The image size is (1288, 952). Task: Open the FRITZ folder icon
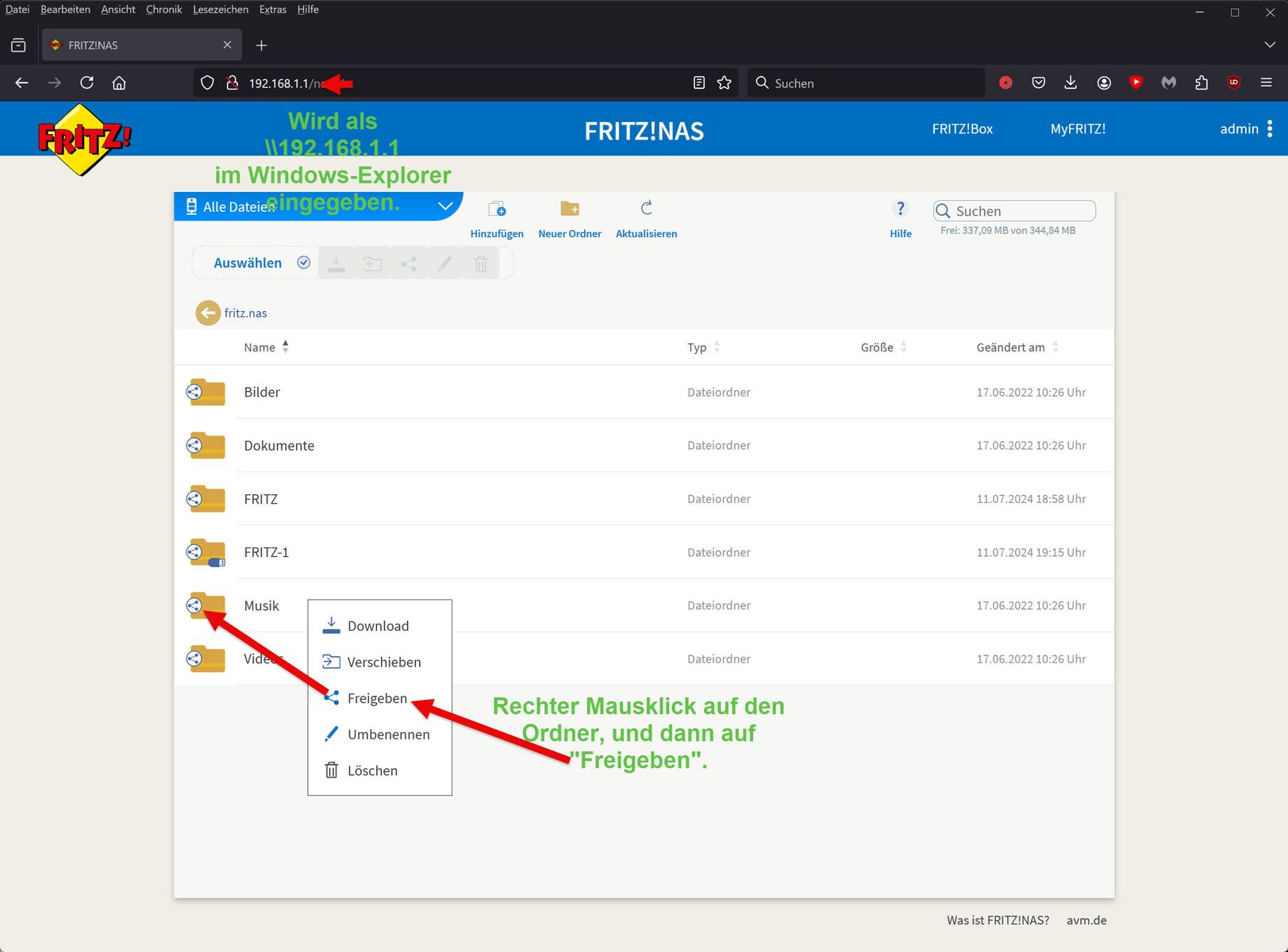tap(207, 498)
